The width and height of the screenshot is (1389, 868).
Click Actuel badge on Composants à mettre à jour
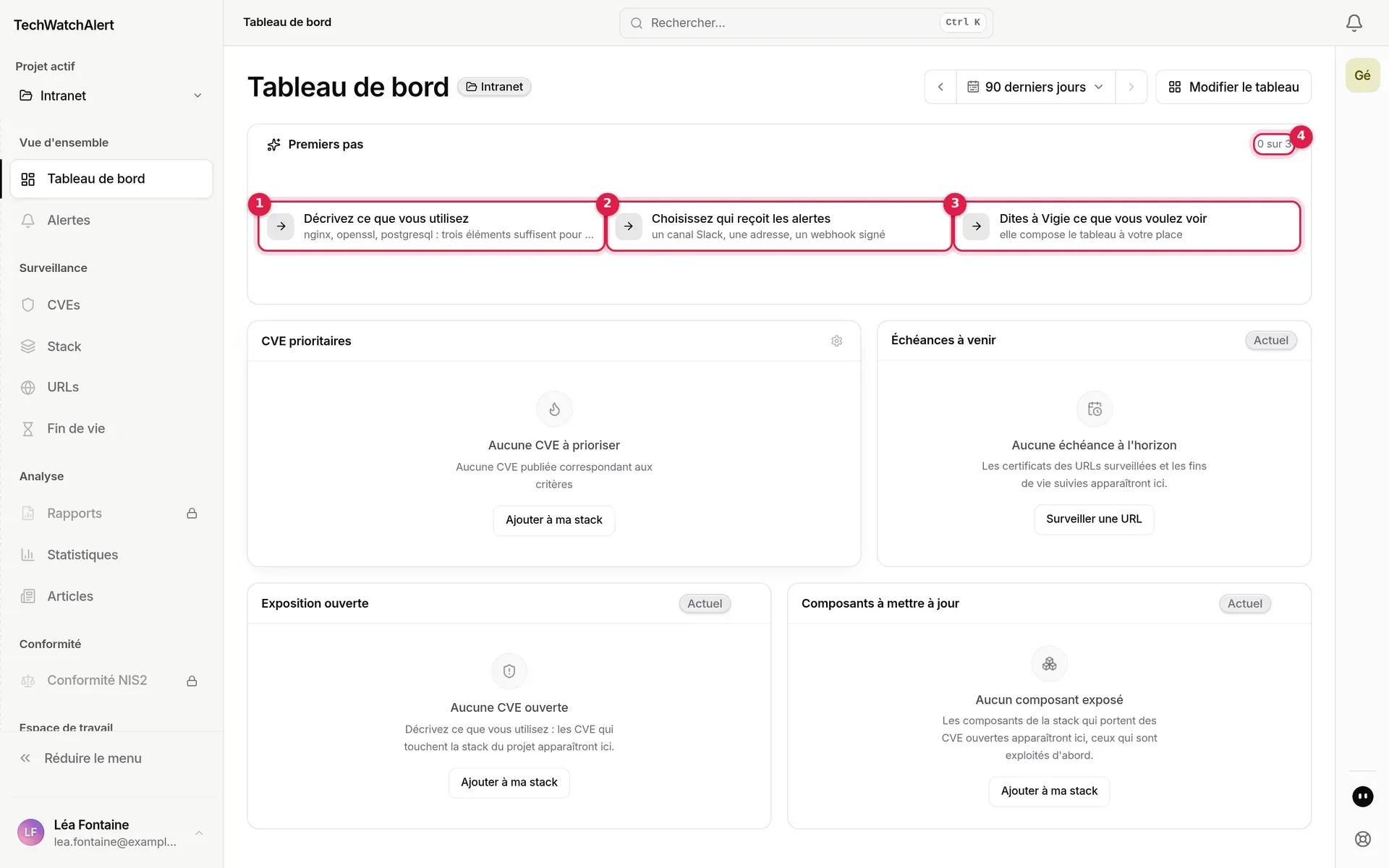coord(1244,604)
